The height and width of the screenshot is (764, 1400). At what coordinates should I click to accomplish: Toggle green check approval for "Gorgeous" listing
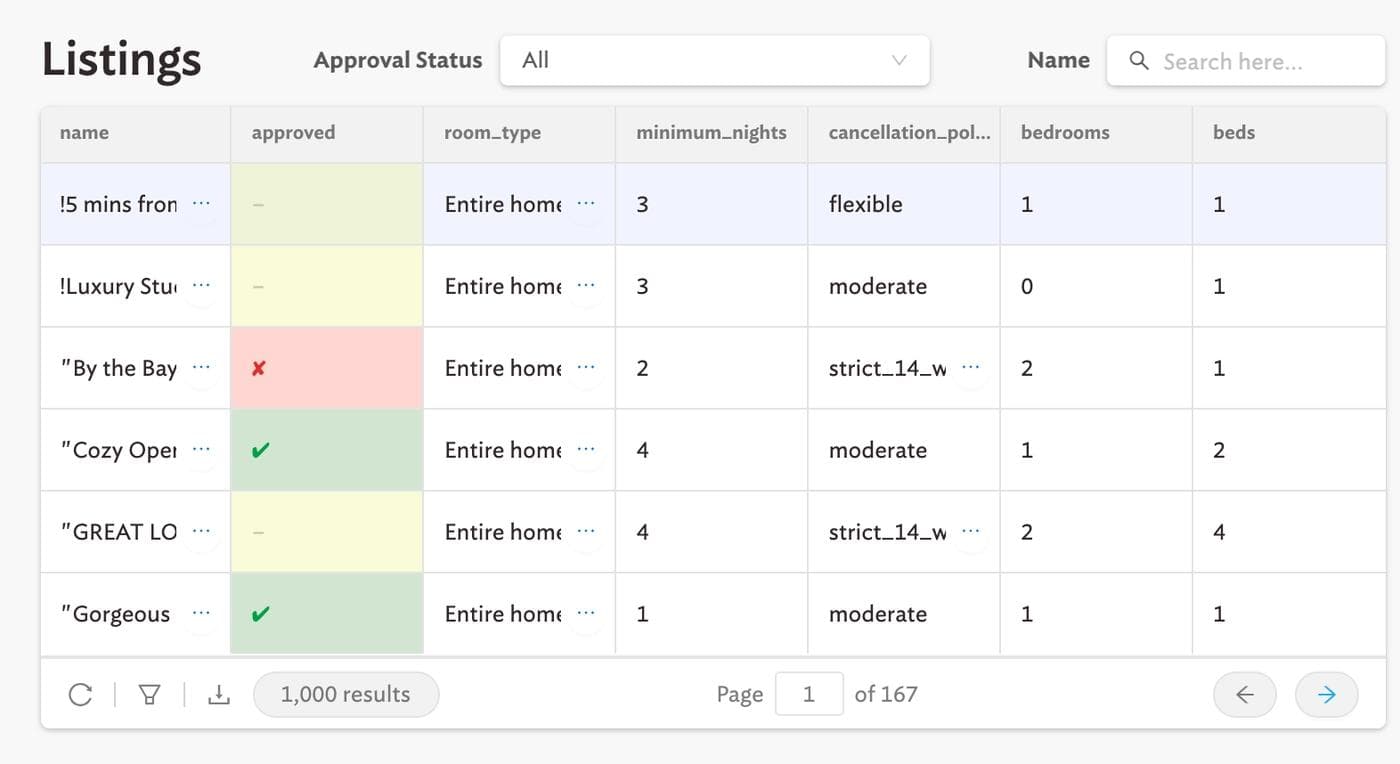[260, 614]
